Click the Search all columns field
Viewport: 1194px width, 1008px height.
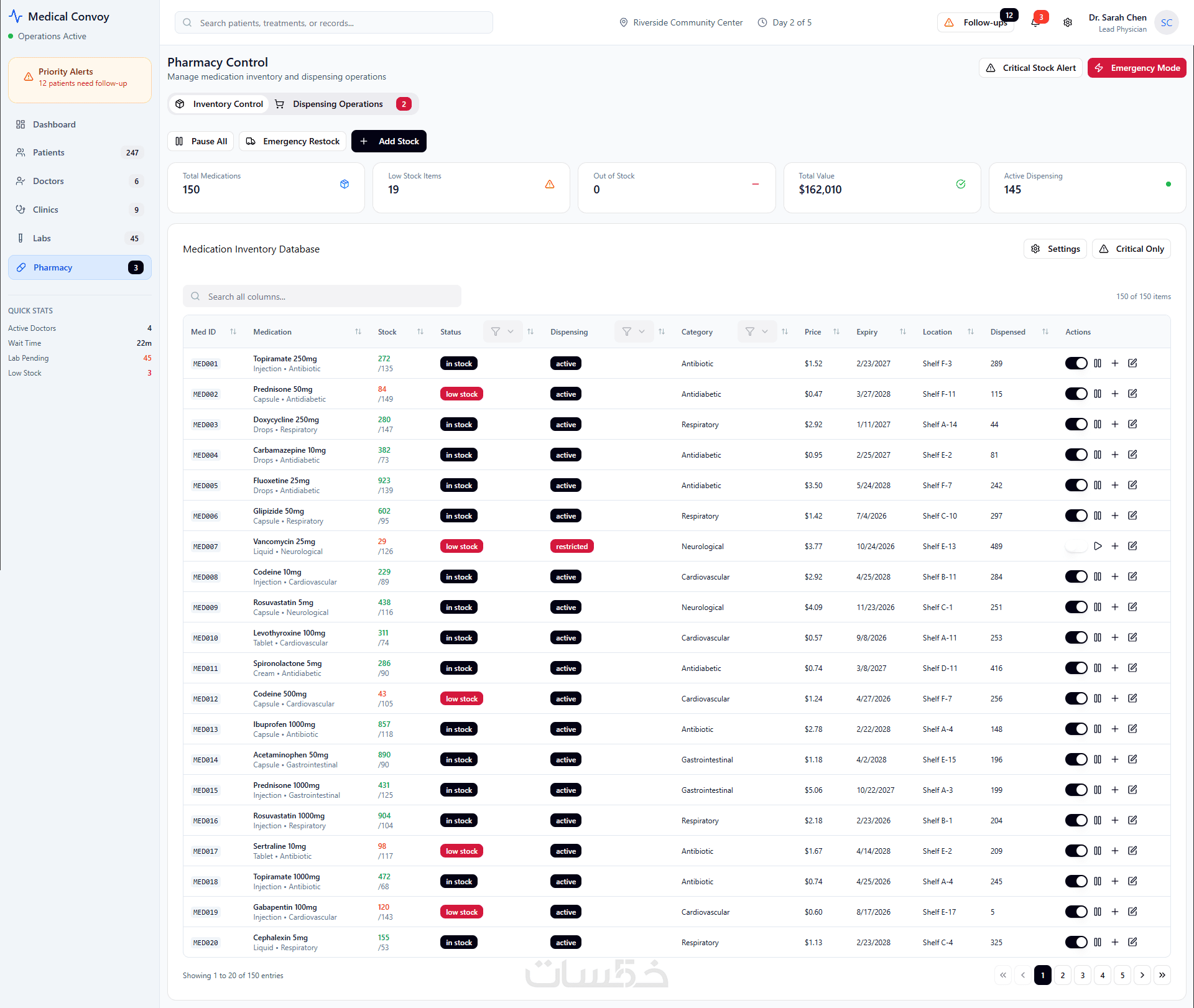coord(322,297)
